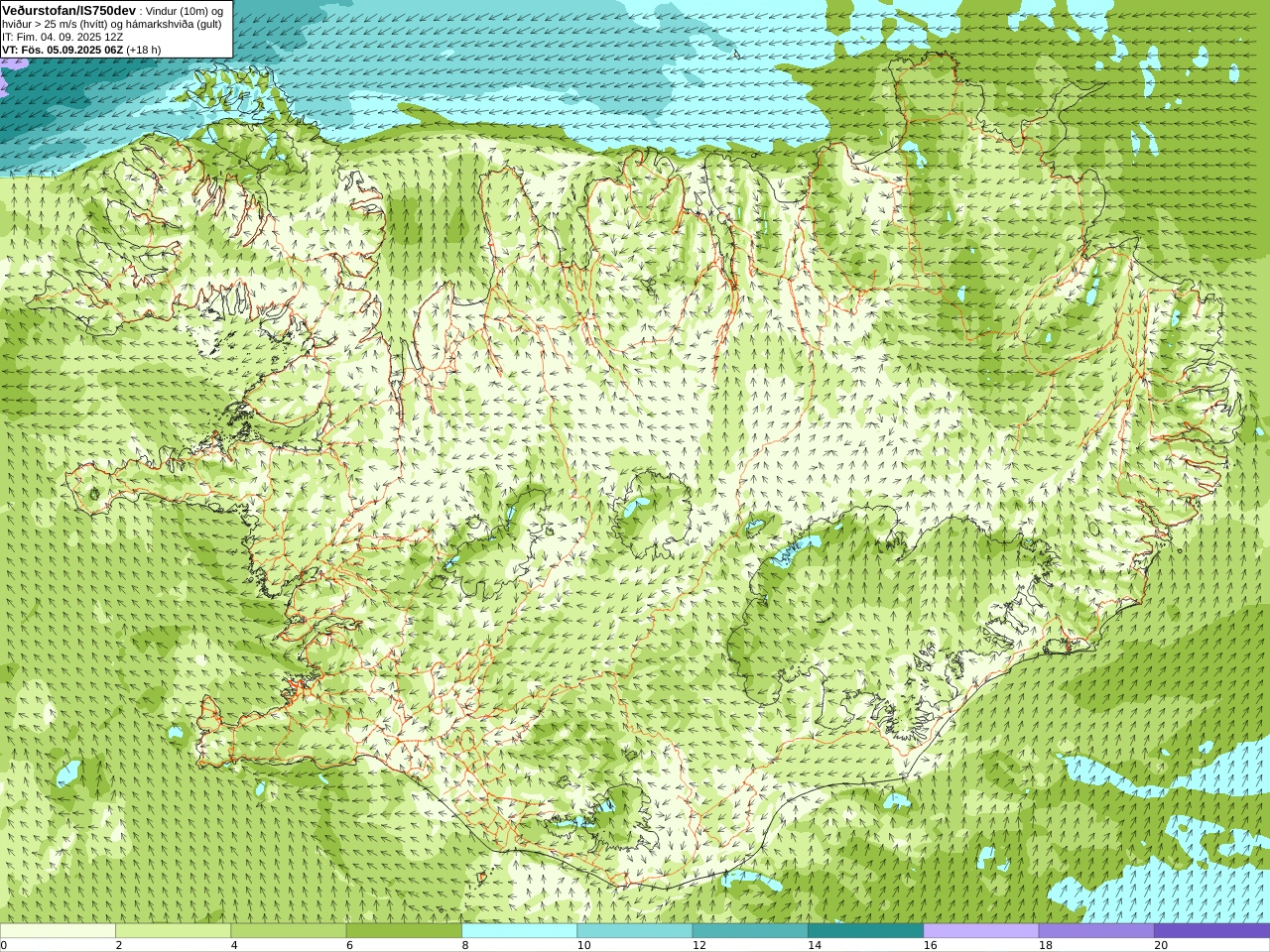Screen dimensions: 1270x952
Task: Click the legend value label '8'
Action: coord(465,945)
